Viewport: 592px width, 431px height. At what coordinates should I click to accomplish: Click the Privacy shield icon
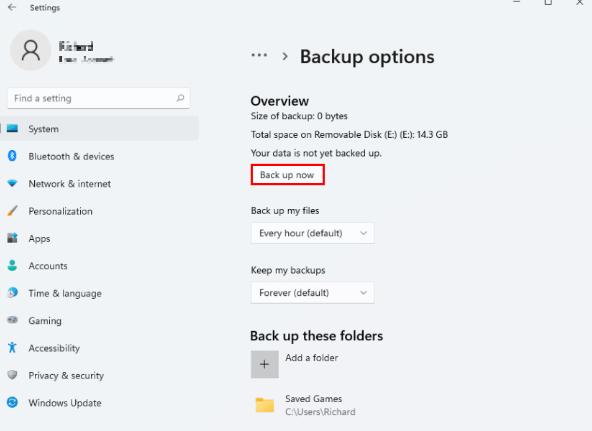click(12, 375)
